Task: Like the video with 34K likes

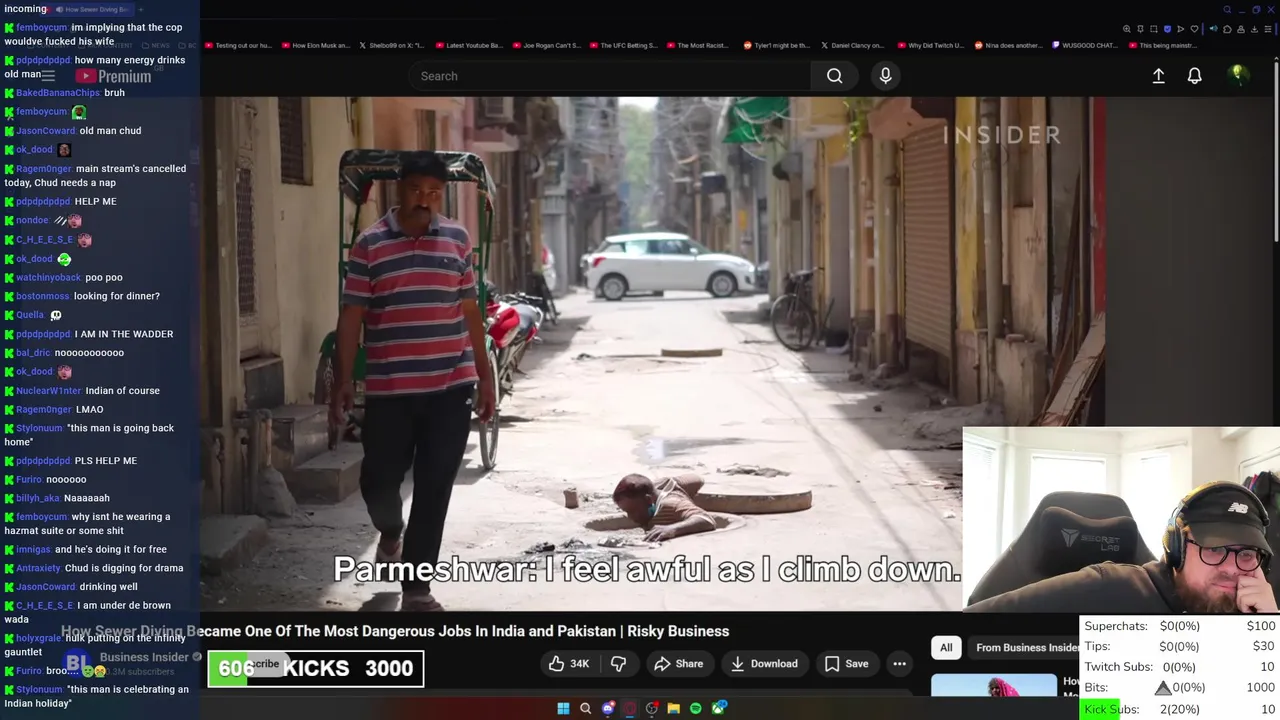Action: pos(567,664)
